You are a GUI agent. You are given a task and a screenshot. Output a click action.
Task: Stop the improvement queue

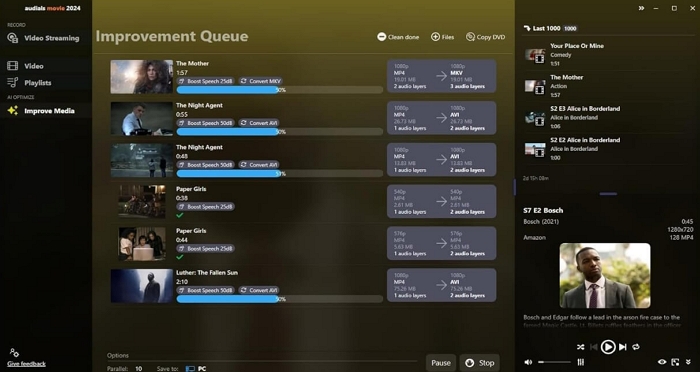[x=479, y=363]
